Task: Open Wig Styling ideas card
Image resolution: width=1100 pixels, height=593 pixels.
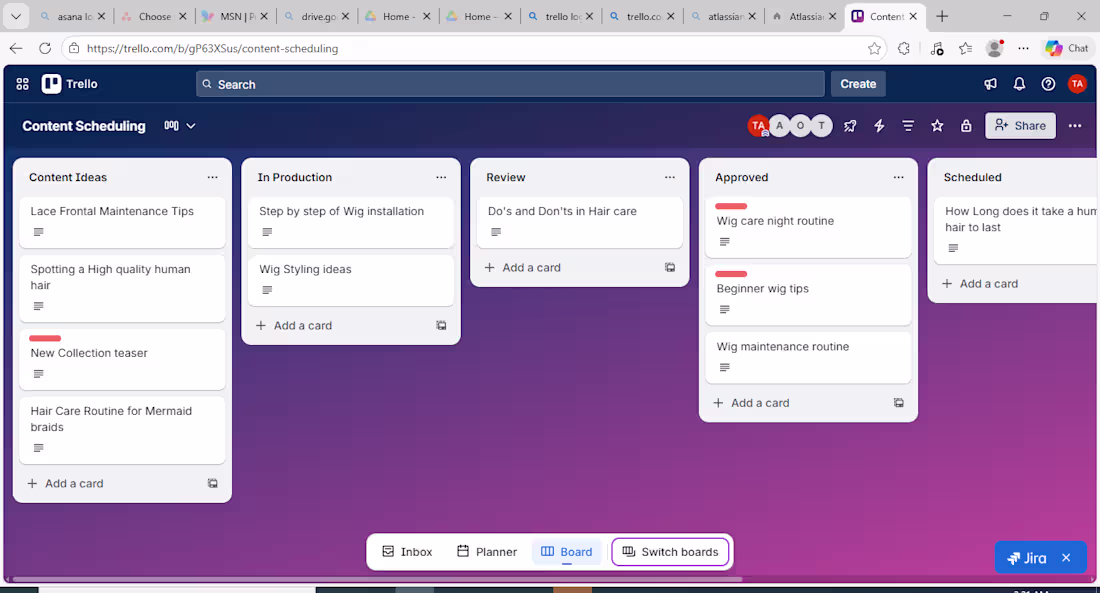Action: [351, 280]
